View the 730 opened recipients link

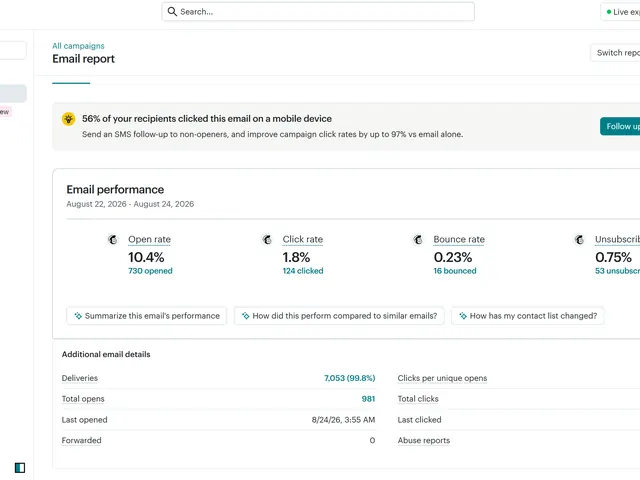pos(150,271)
